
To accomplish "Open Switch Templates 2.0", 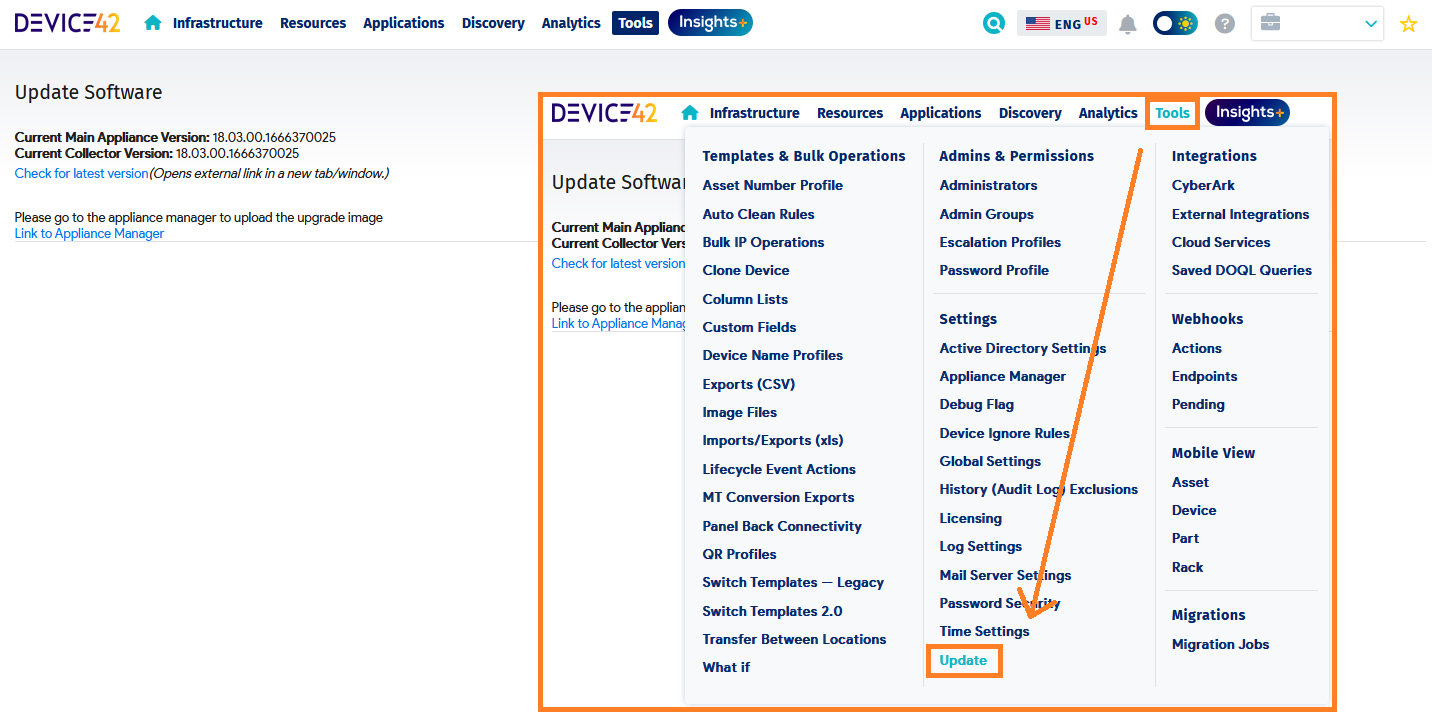I will 773,611.
